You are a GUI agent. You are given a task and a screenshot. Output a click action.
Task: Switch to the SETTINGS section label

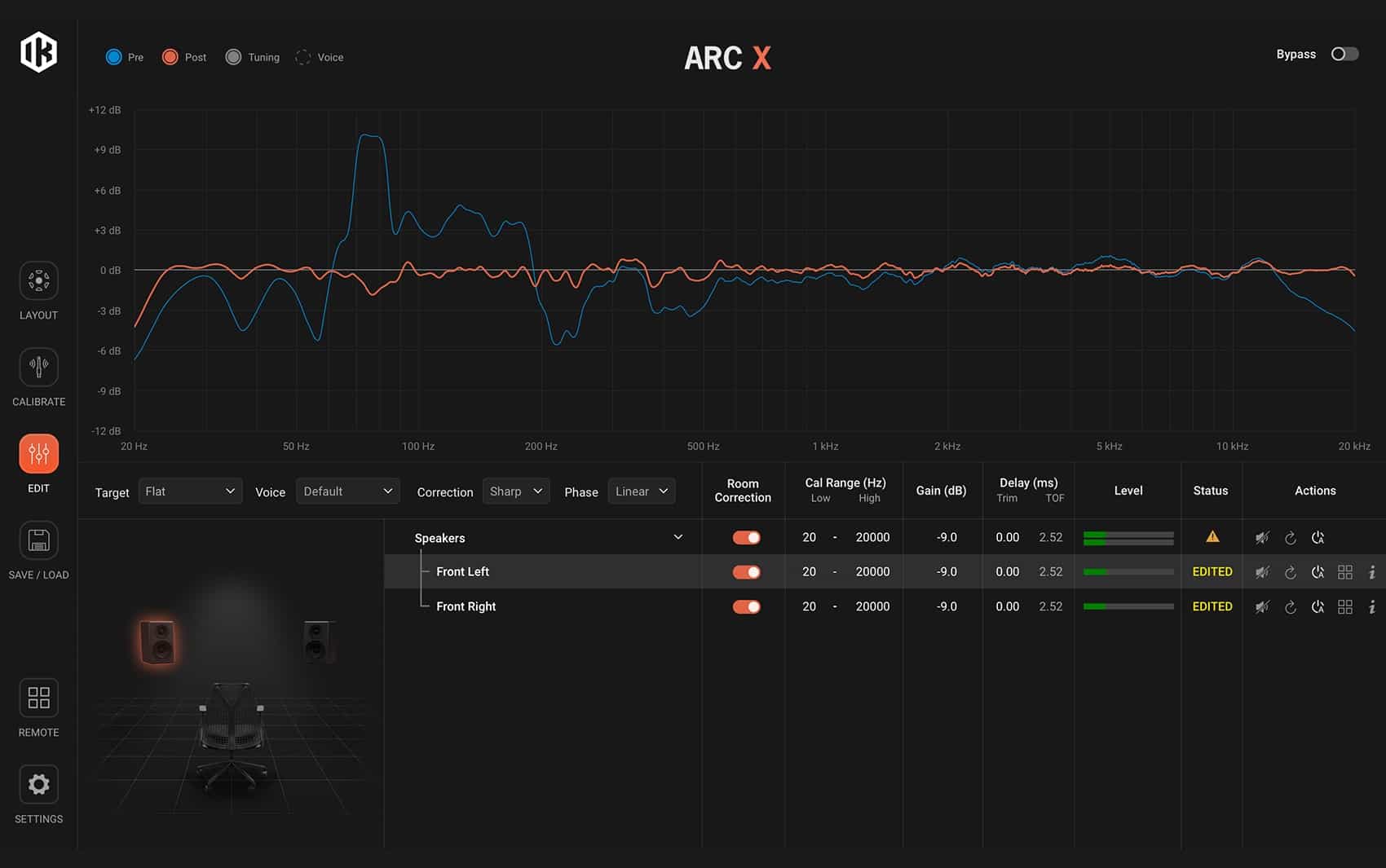click(38, 819)
